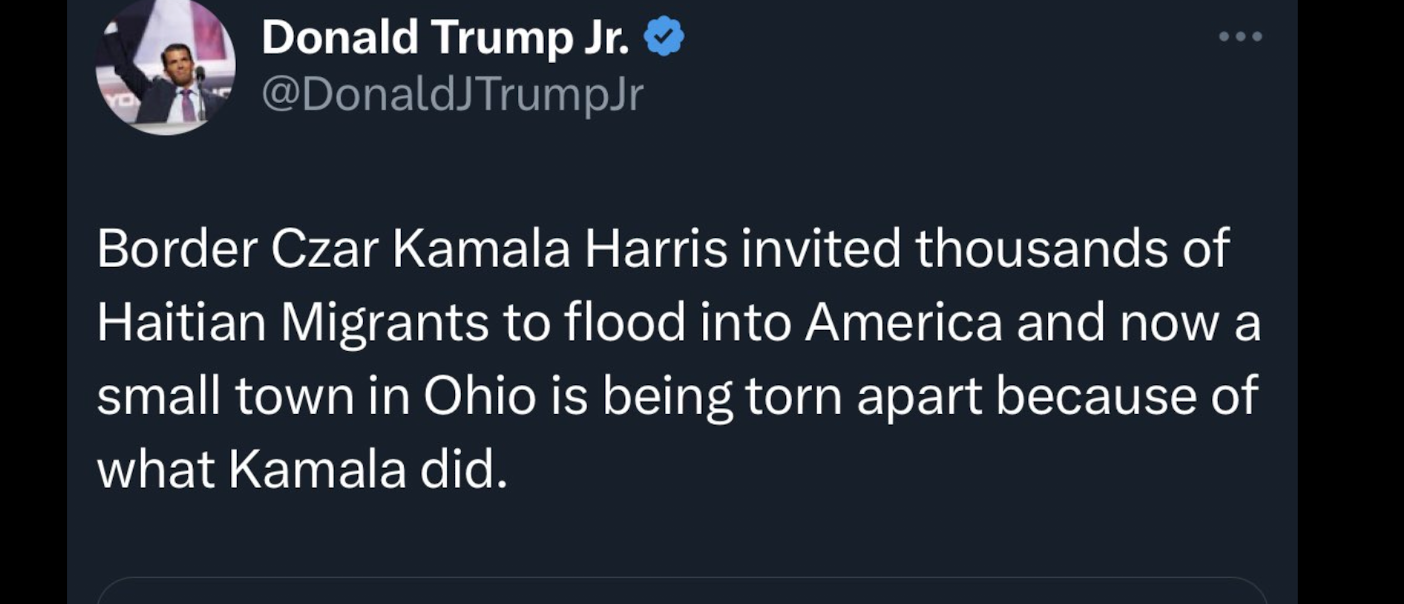Select the phrase "Haitian Migrants" in the tweet
The height and width of the screenshot is (604, 1404).
coord(294,323)
